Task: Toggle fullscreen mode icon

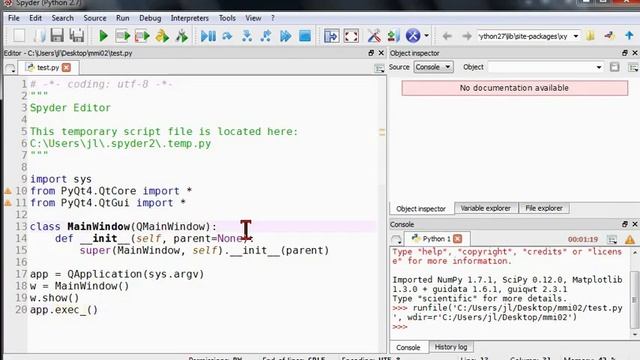Action: 351,36
